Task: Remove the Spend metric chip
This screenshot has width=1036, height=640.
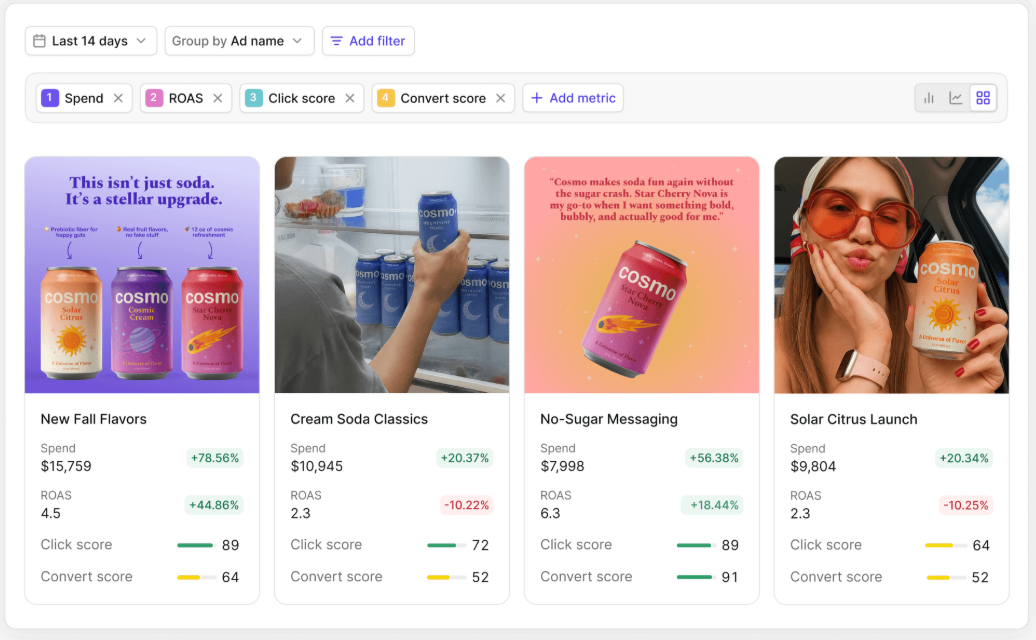Action: [118, 98]
